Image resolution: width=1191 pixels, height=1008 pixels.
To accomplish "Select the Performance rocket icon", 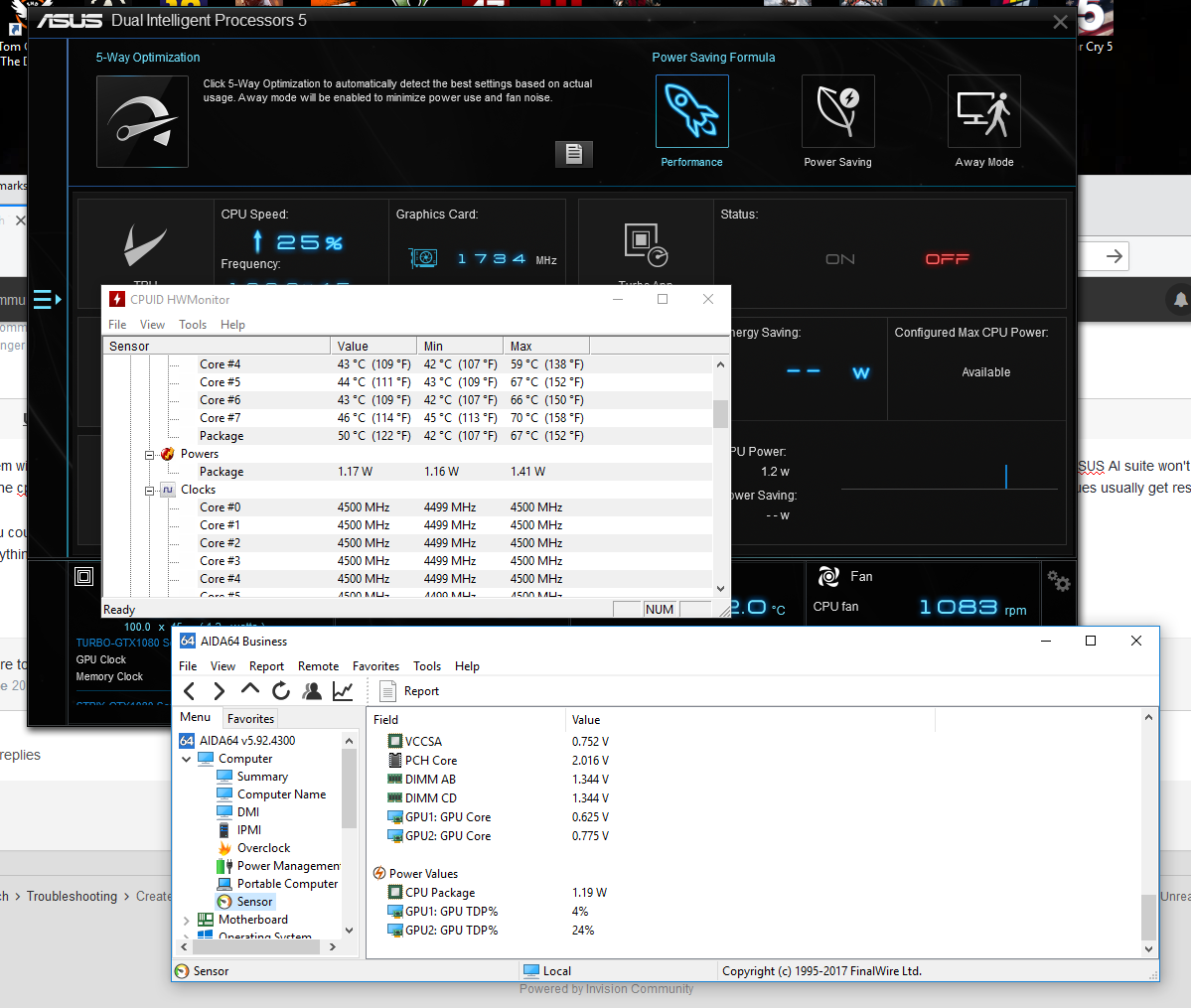I will click(x=692, y=111).
